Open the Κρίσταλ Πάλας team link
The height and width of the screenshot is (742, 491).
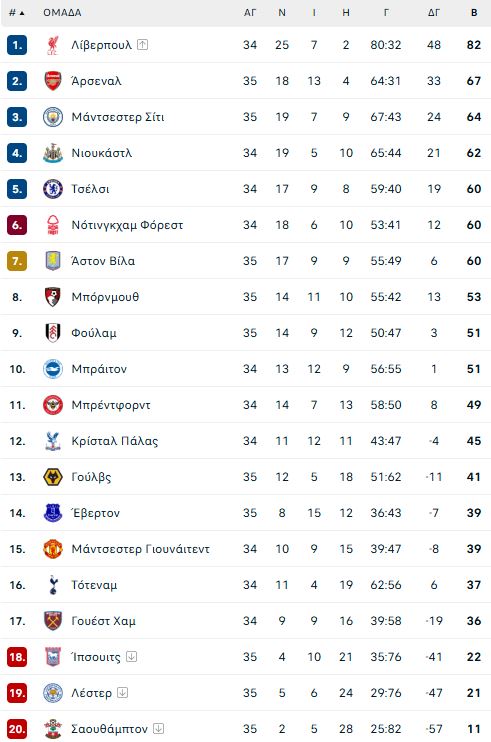(114, 441)
